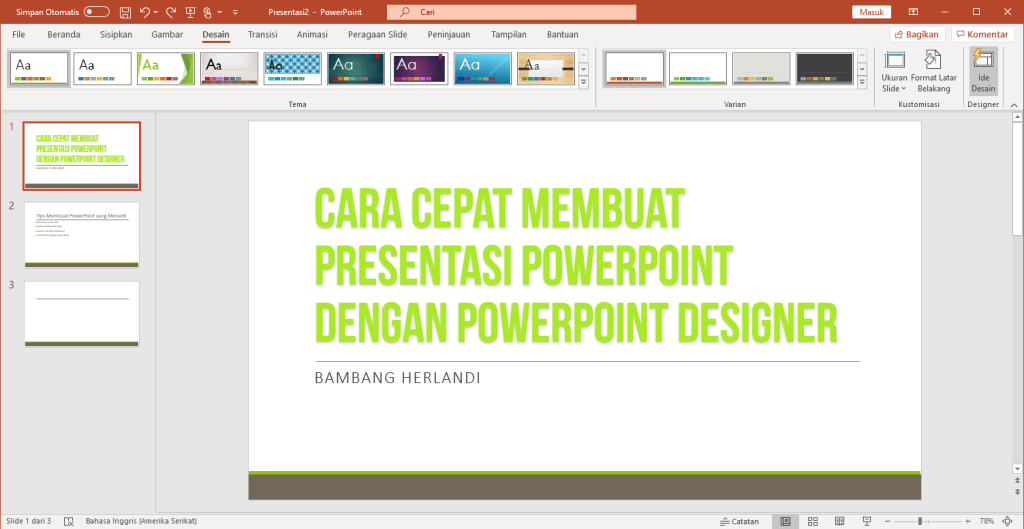Start slideshow from beginning via toolbar icon
The height and width of the screenshot is (529, 1024).
click(x=190, y=12)
